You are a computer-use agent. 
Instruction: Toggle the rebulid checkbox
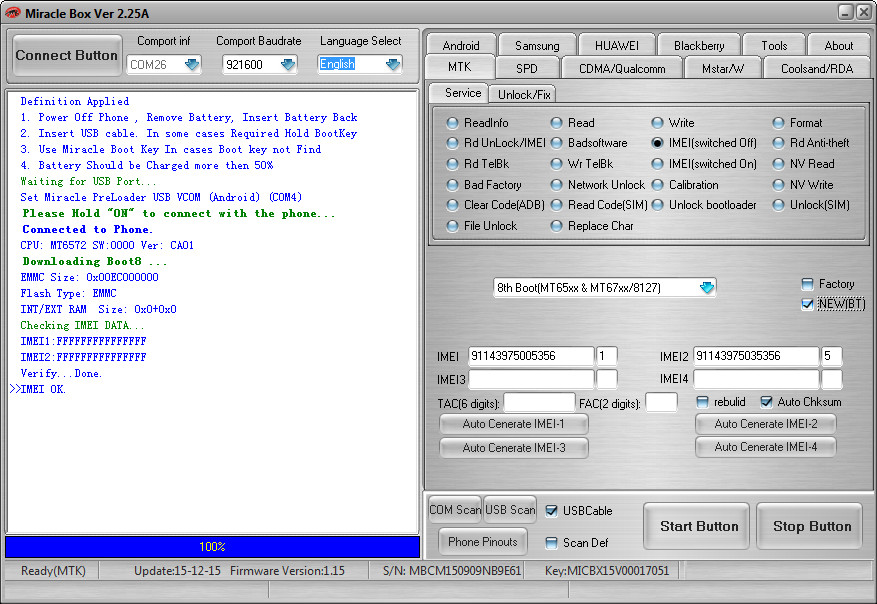coord(702,402)
